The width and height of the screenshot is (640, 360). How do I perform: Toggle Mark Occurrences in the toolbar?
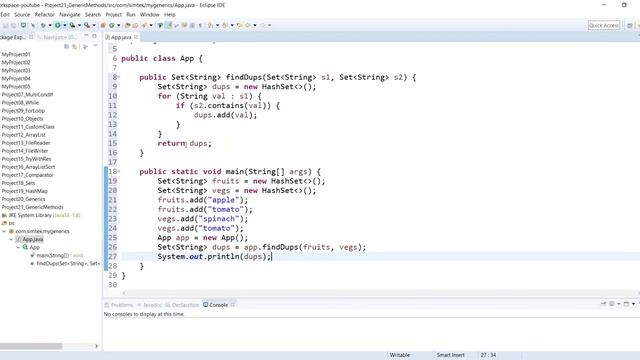click(168, 25)
